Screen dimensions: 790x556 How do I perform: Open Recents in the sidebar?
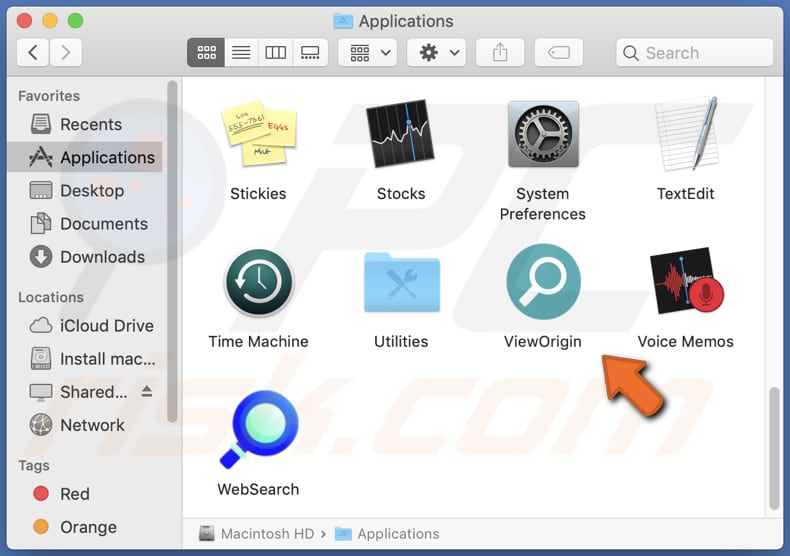(85, 124)
